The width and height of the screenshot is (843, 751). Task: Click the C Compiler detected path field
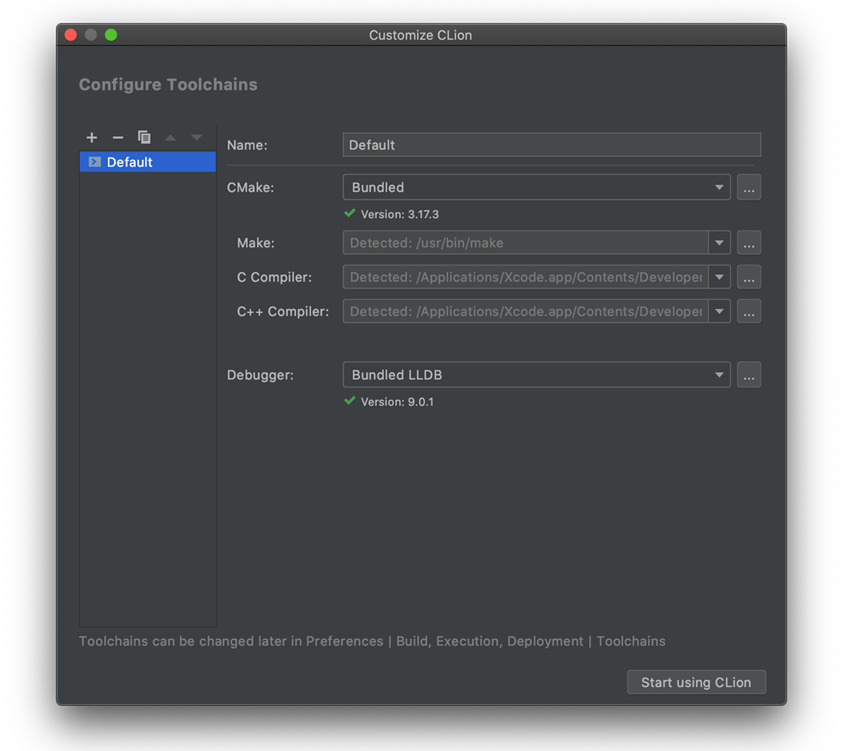coord(525,277)
